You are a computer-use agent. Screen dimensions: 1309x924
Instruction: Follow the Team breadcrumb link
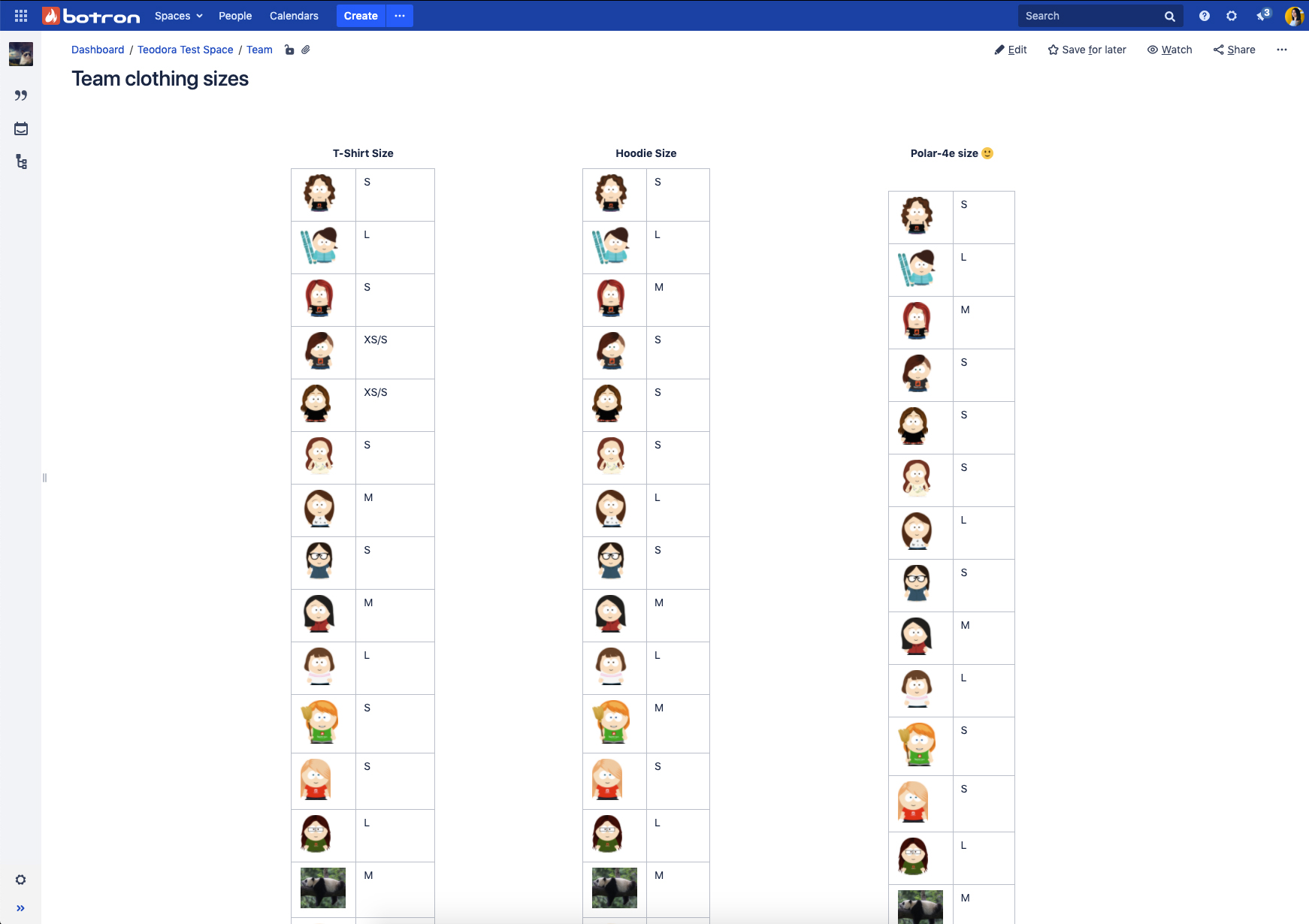[259, 50]
